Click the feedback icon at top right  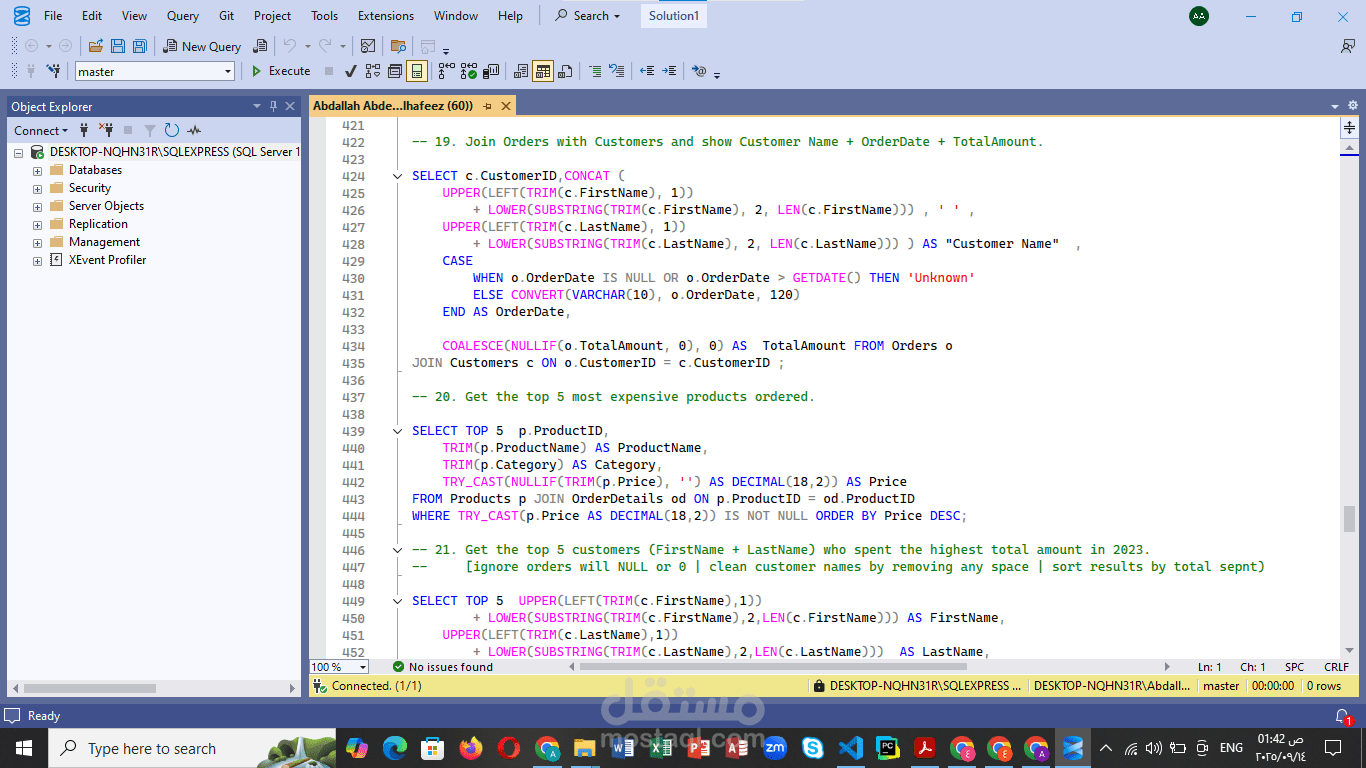coord(1348,46)
